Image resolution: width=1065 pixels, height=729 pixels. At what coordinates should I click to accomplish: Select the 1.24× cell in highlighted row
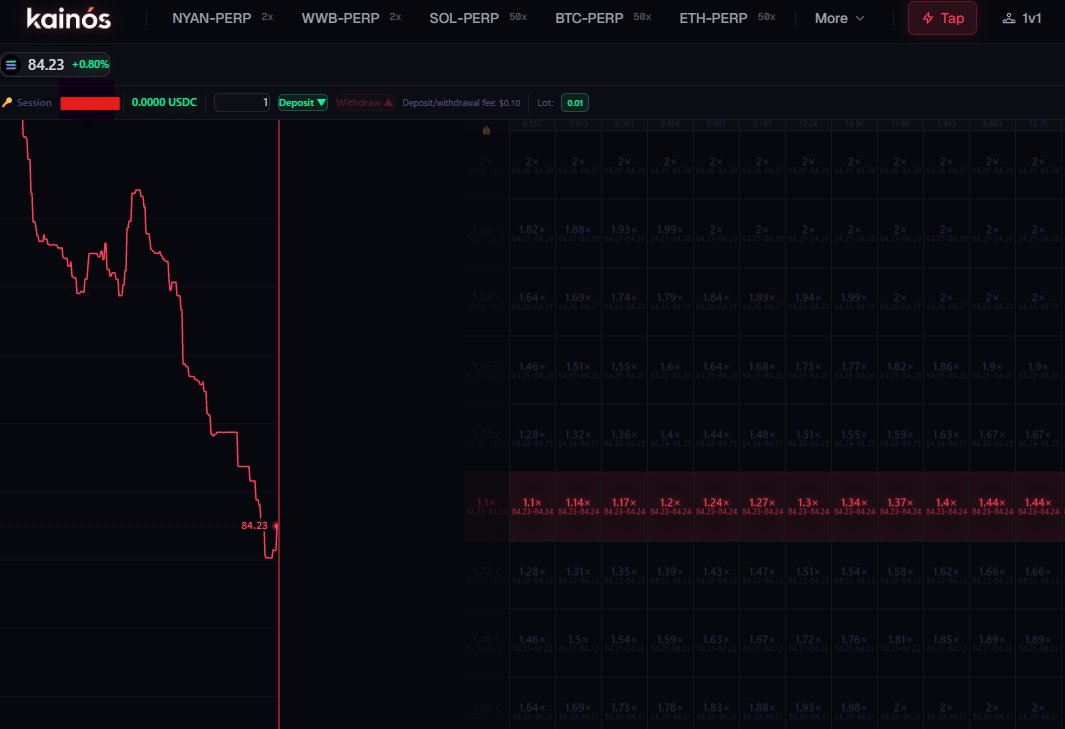717,506
